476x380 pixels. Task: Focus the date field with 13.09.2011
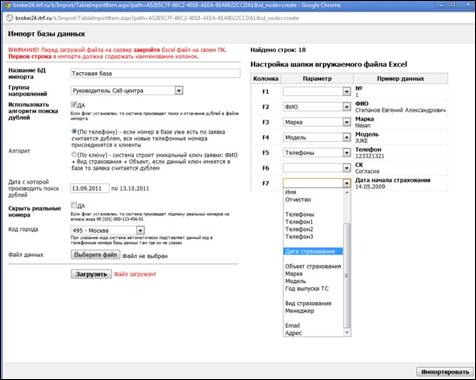[90, 188]
